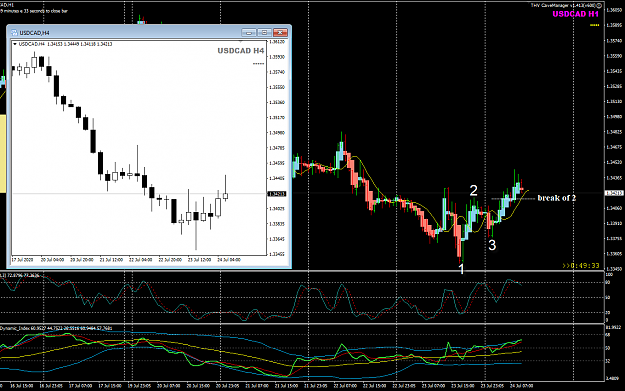625x391 pixels.
Task: Click current price tag on H4 chart price scale
Action: tap(277, 194)
